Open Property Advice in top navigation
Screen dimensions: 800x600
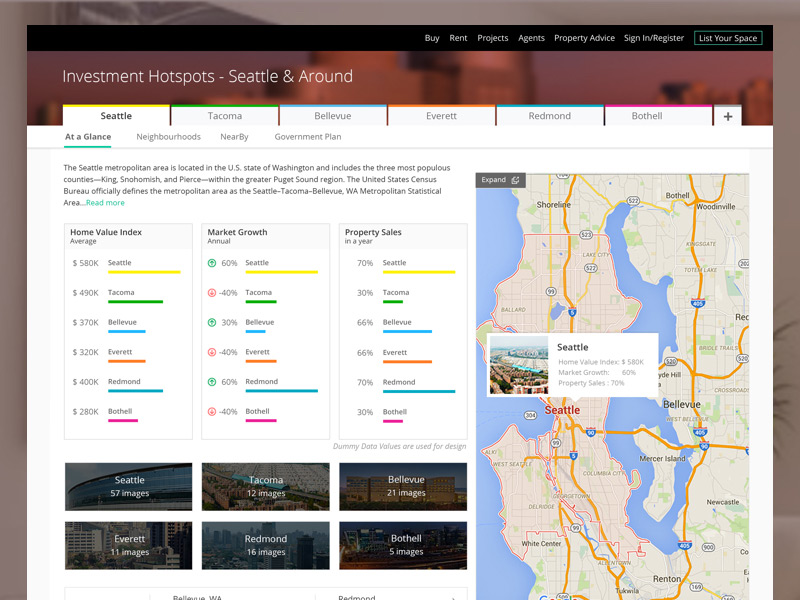coord(584,38)
